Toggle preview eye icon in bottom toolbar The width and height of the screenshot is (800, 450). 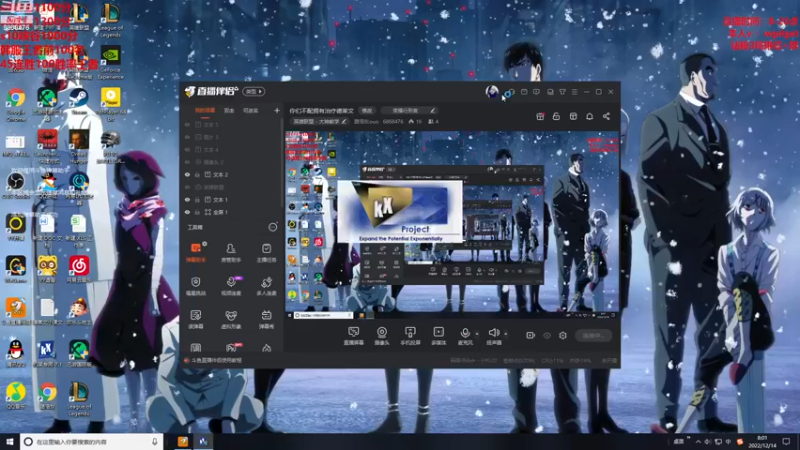tap(546, 335)
